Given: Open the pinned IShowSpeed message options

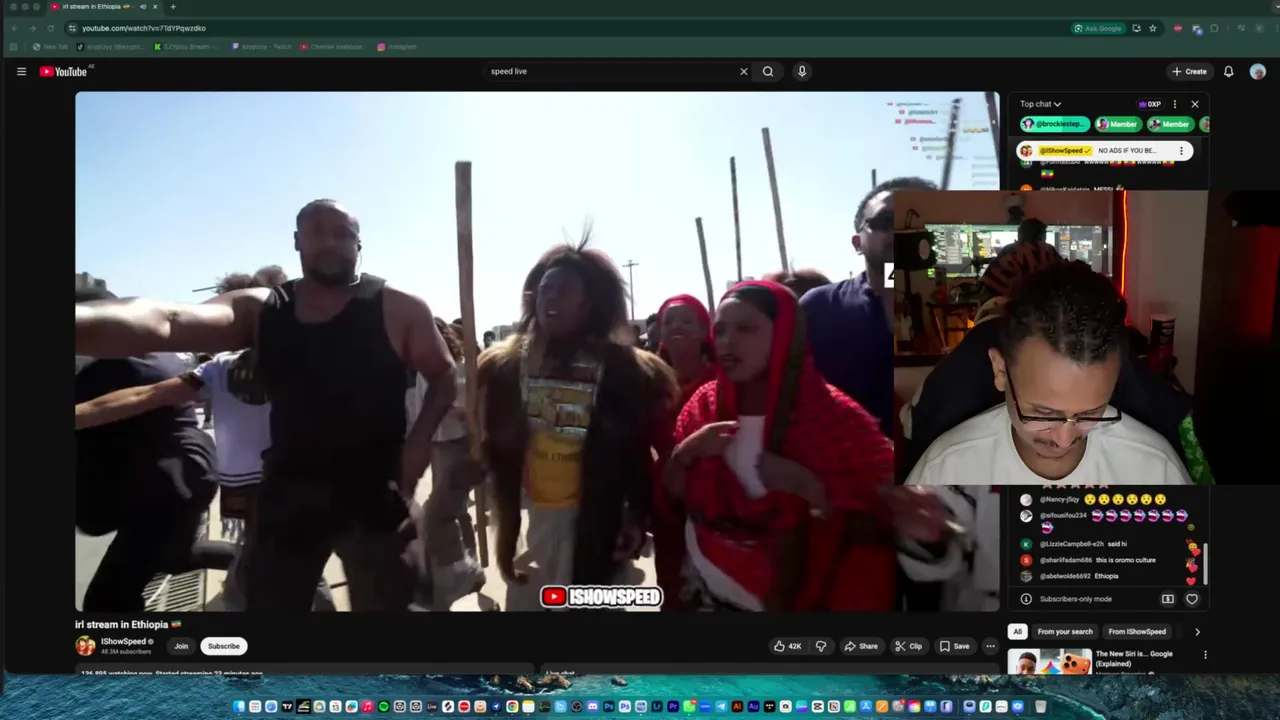Looking at the screenshot, I should pyautogui.click(x=1181, y=151).
